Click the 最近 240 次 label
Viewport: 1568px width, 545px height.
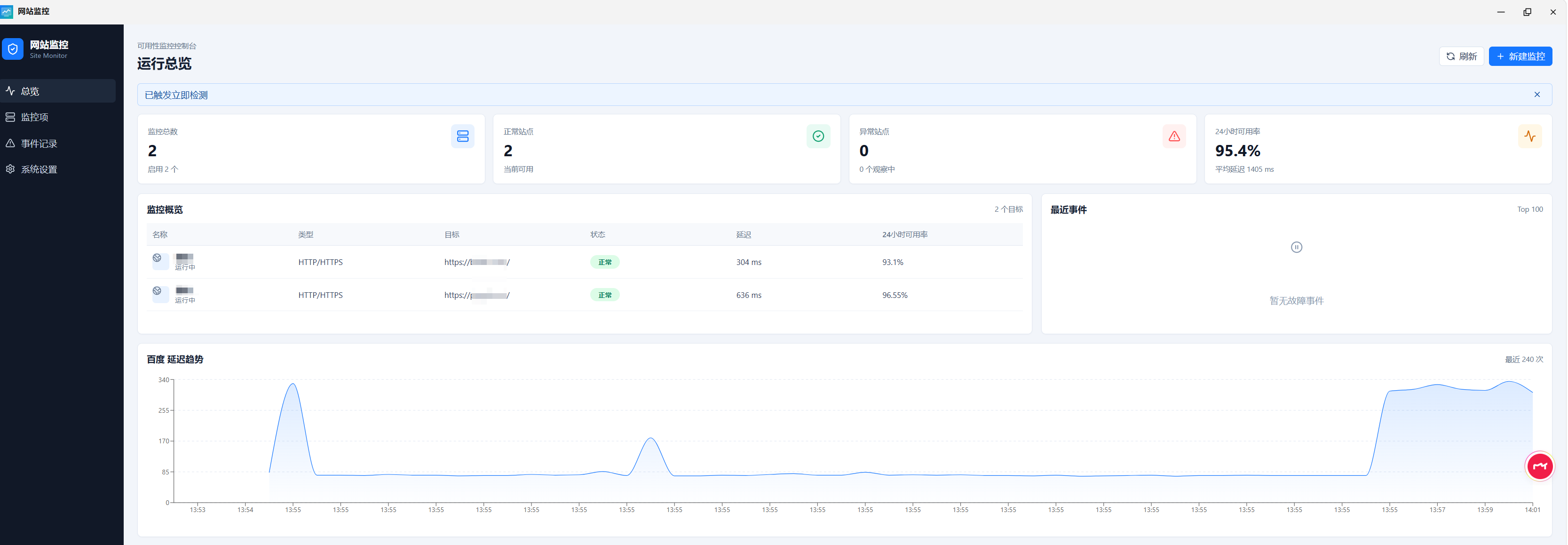tap(1524, 359)
